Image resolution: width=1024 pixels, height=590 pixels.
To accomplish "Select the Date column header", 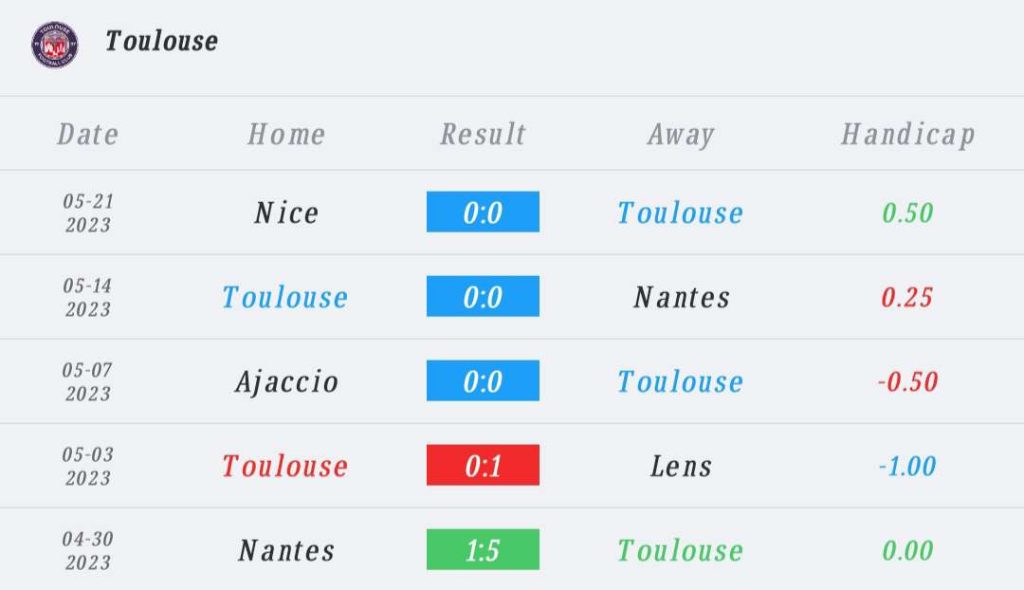I will point(88,134).
